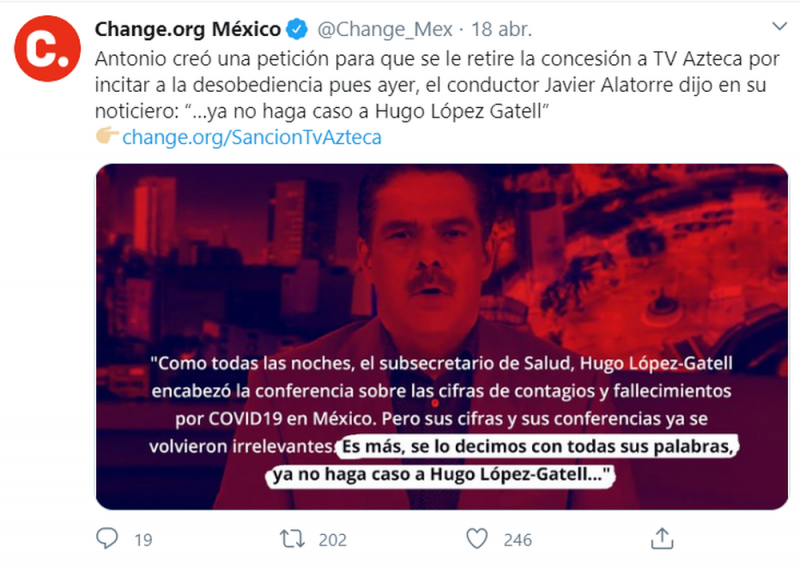The width and height of the screenshot is (800, 571).
Task: Like the tweet with the heart icon
Action: click(477, 539)
